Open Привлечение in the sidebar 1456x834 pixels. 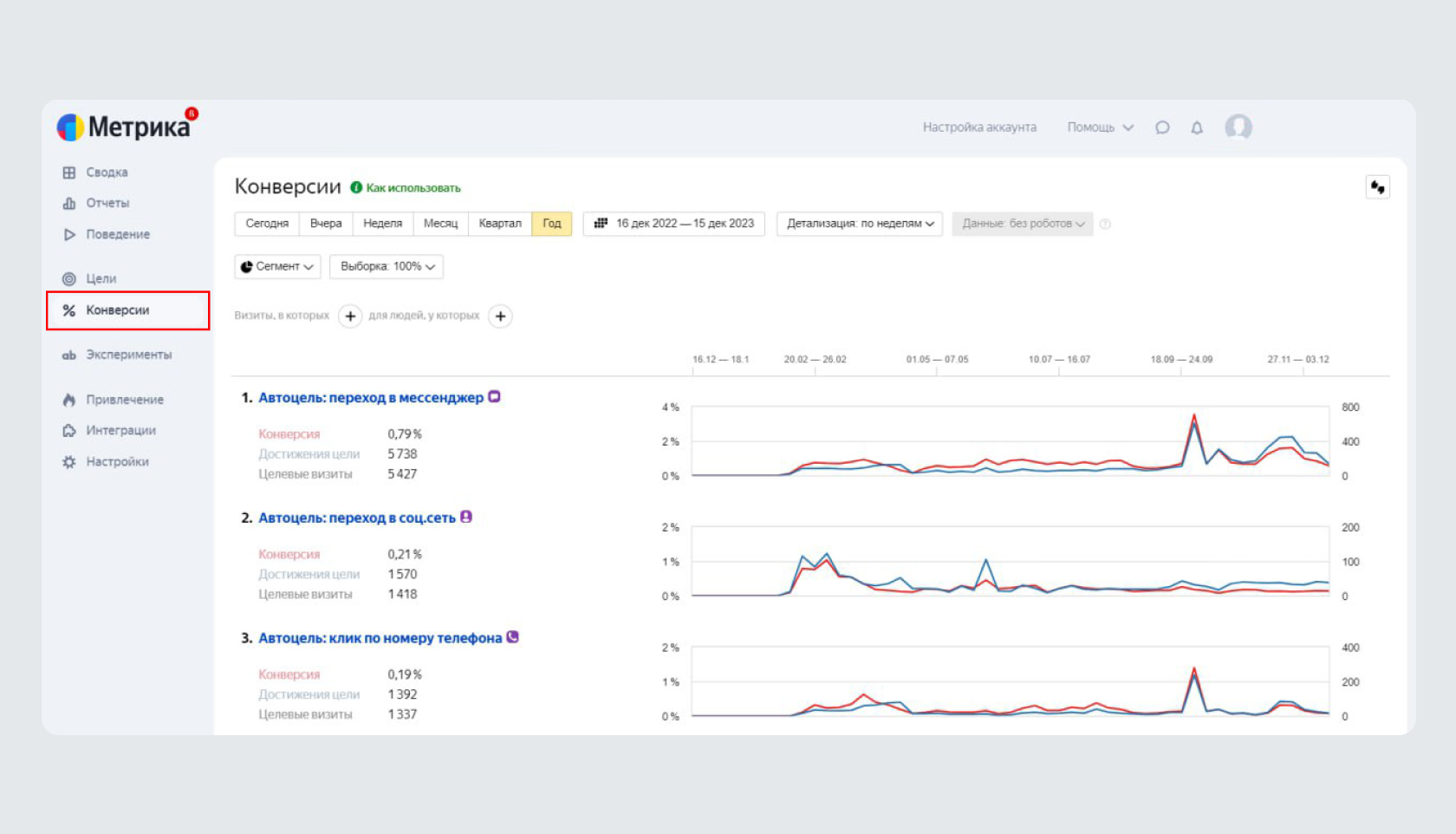tap(125, 400)
